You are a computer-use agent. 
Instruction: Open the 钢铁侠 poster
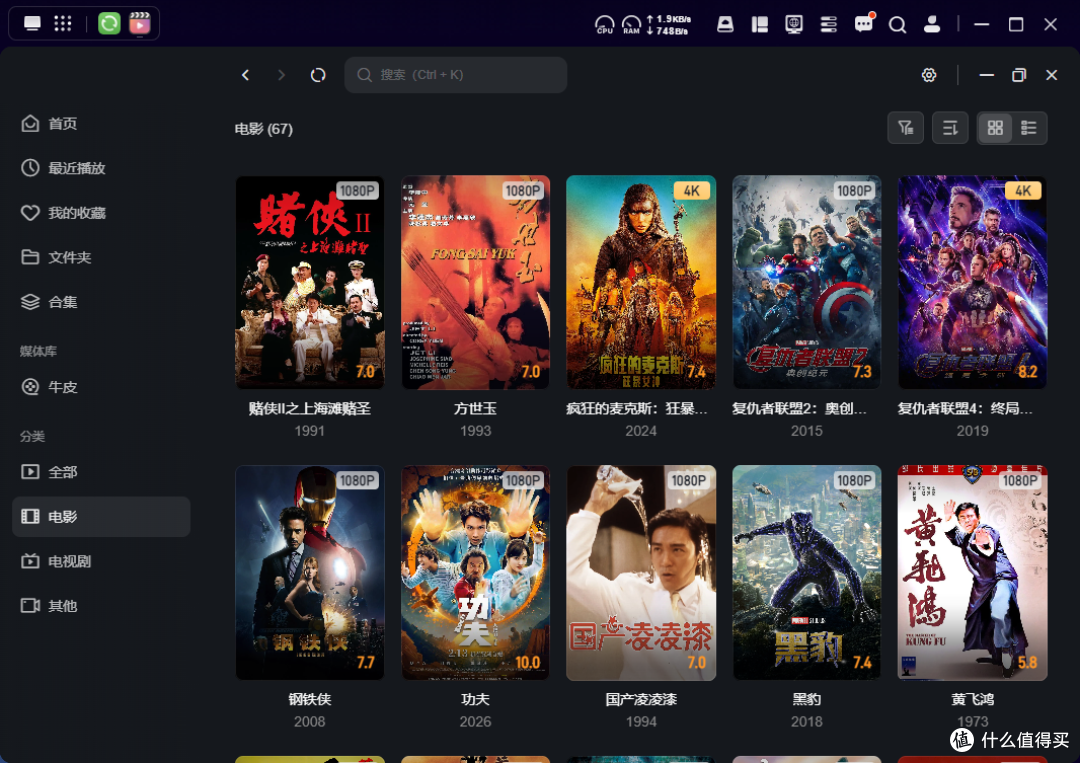[310, 573]
